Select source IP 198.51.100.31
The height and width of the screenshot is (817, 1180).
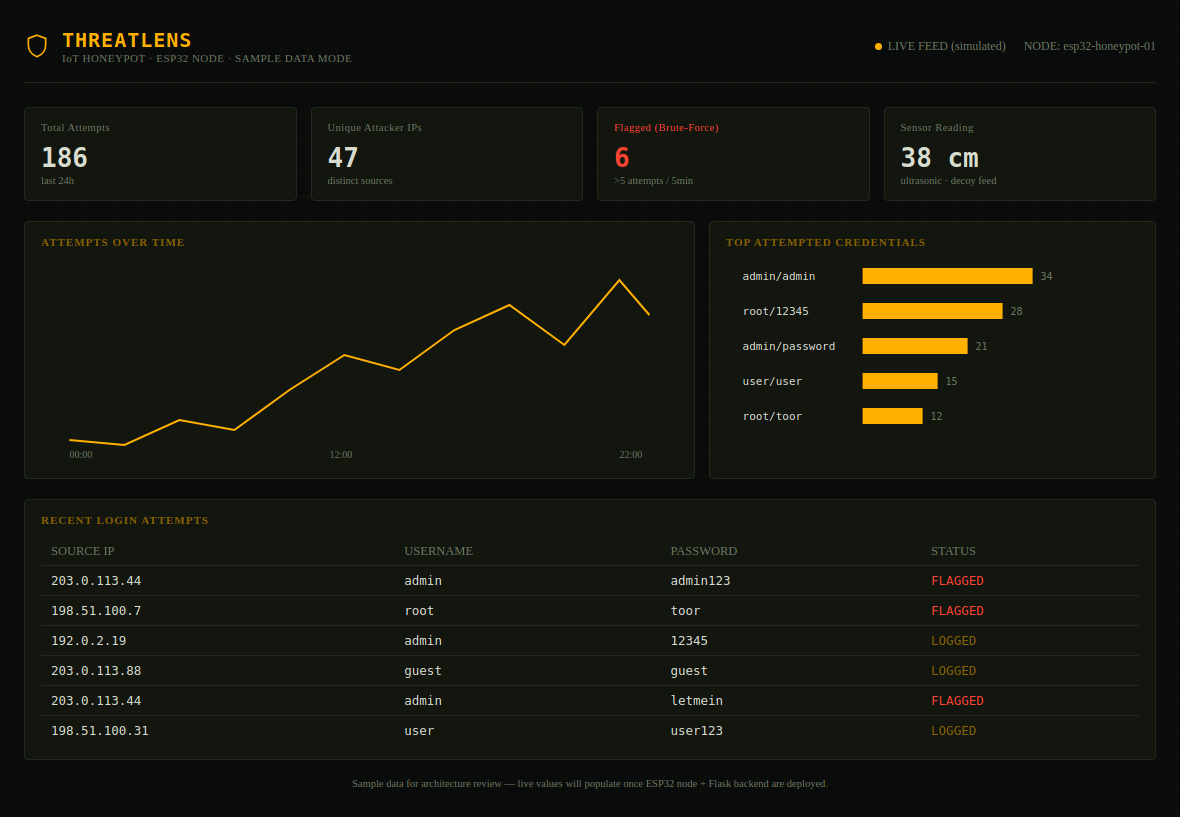click(x=100, y=731)
